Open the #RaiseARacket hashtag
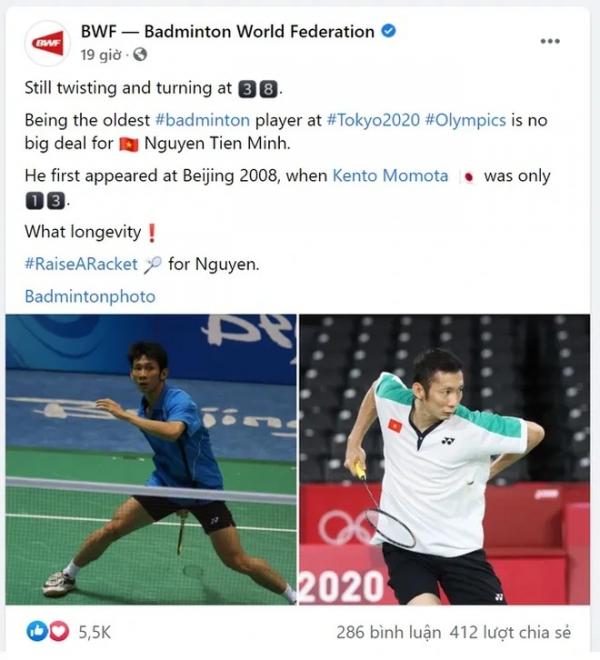600x660 pixels. [x=81, y=264]
